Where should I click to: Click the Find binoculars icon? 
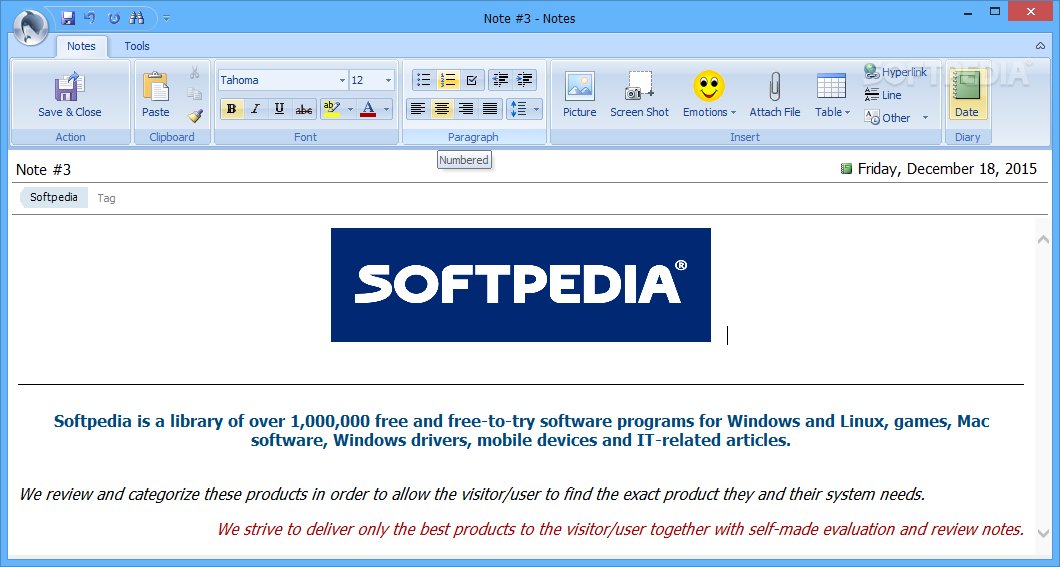coord(137,18)
